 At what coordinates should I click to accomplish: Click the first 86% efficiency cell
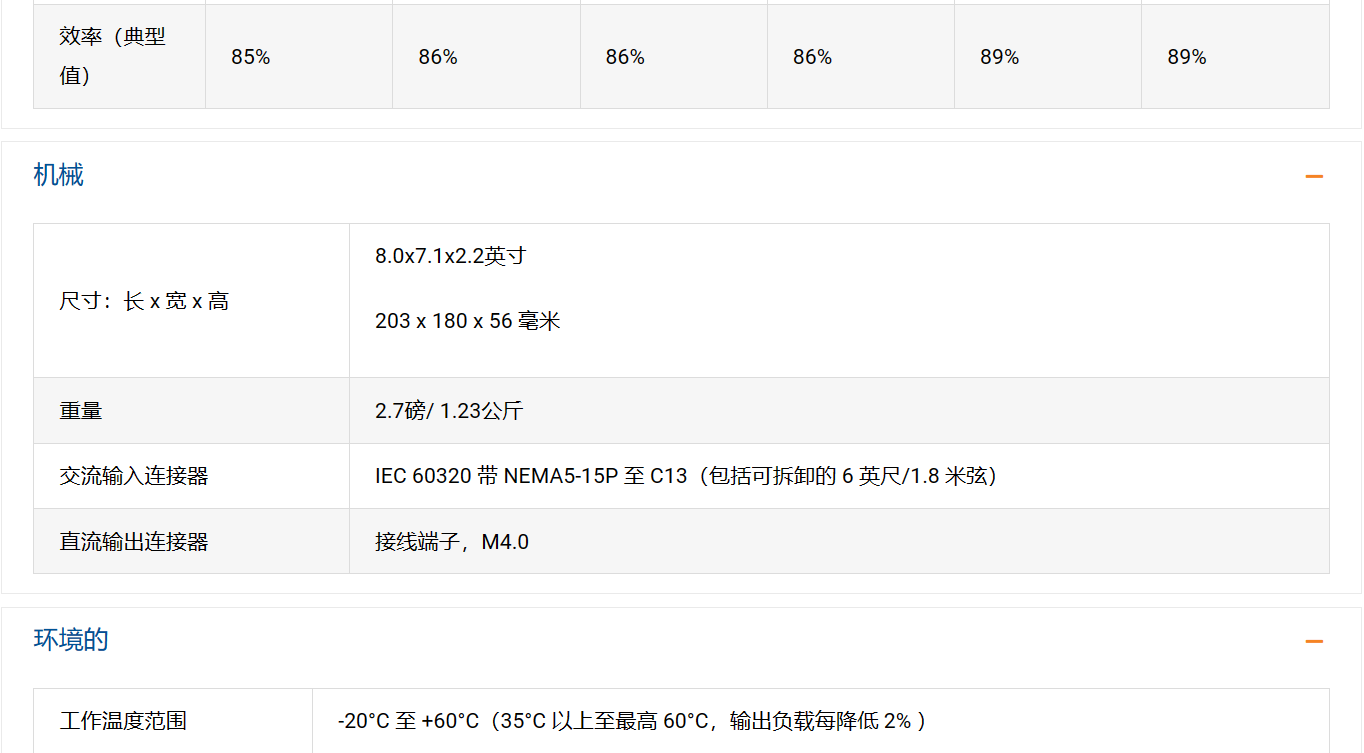coord(438,57)
